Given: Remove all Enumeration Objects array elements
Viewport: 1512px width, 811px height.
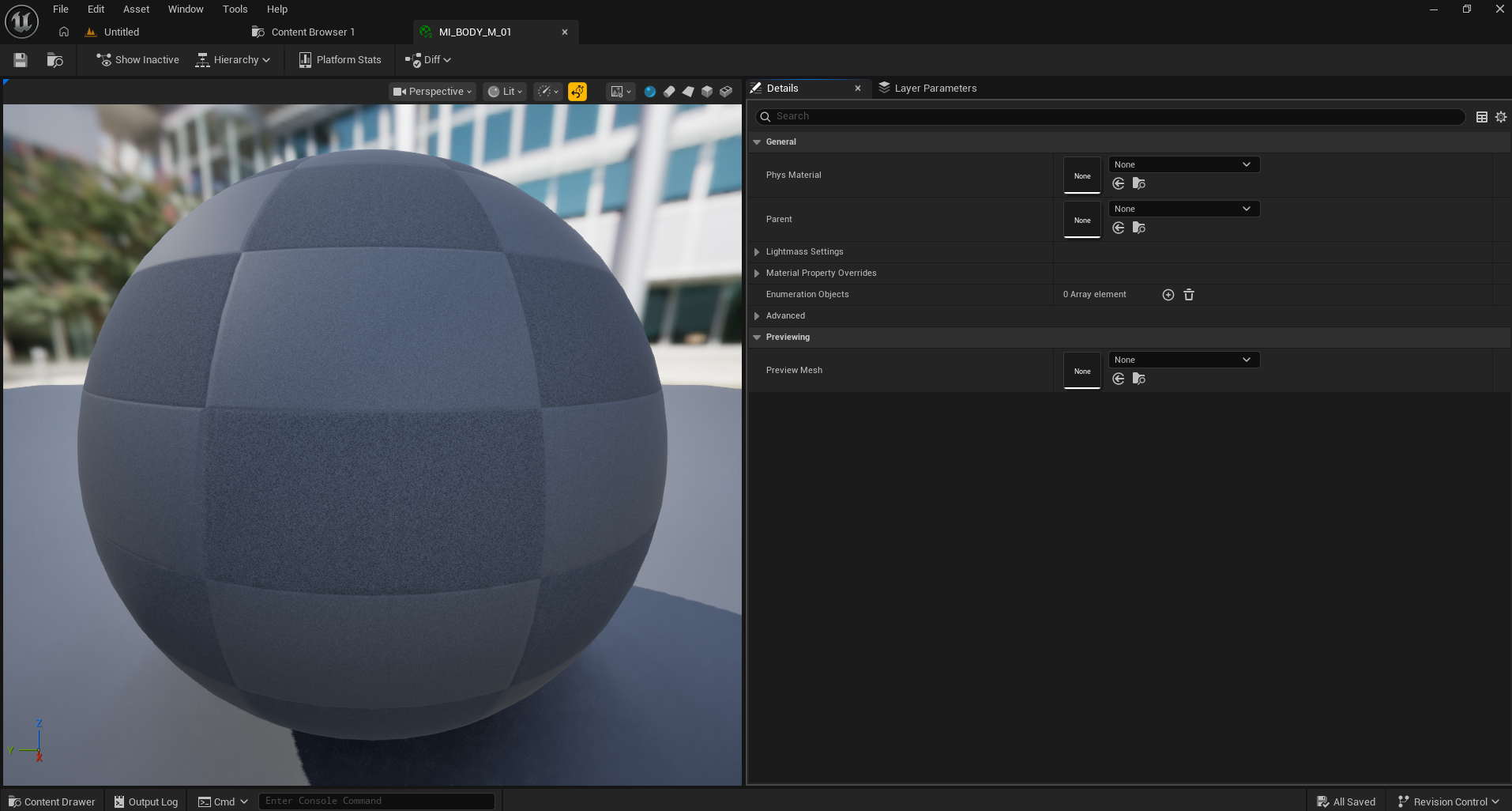Looking at the screenshot, I should click(1188, 295).
